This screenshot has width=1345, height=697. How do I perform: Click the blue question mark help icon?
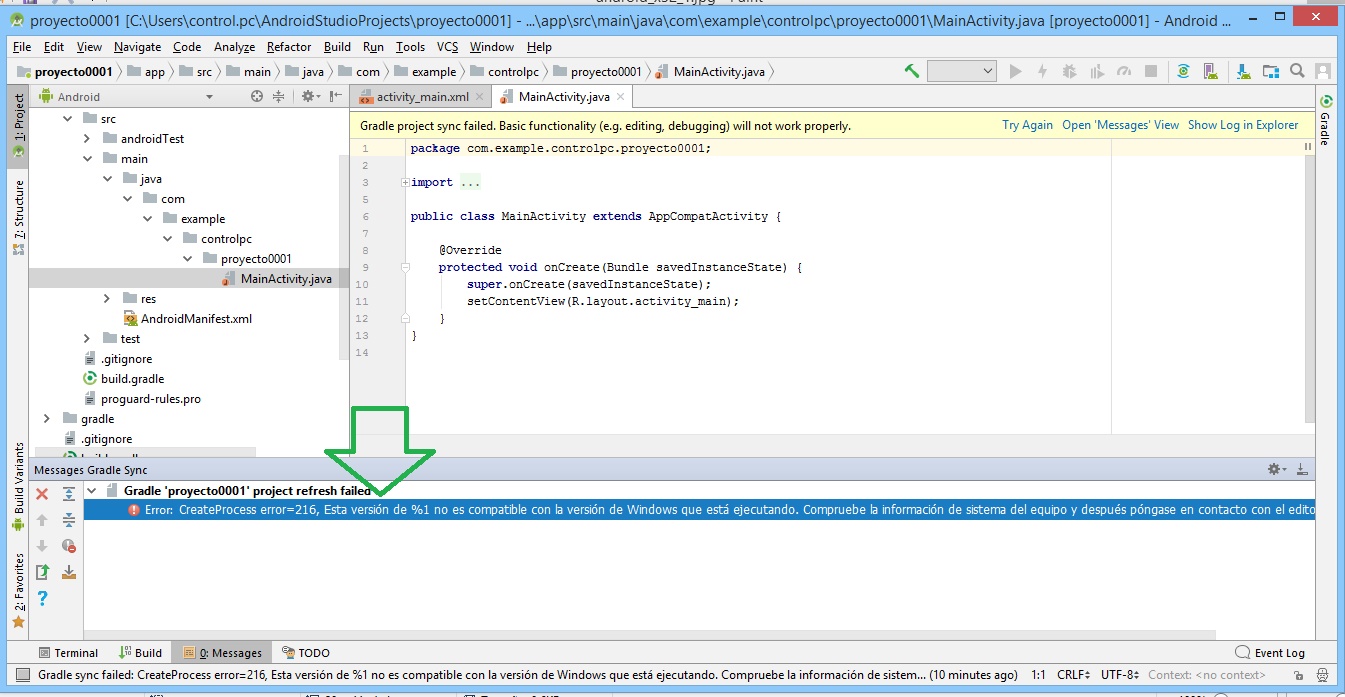click(x=42, y=598)
